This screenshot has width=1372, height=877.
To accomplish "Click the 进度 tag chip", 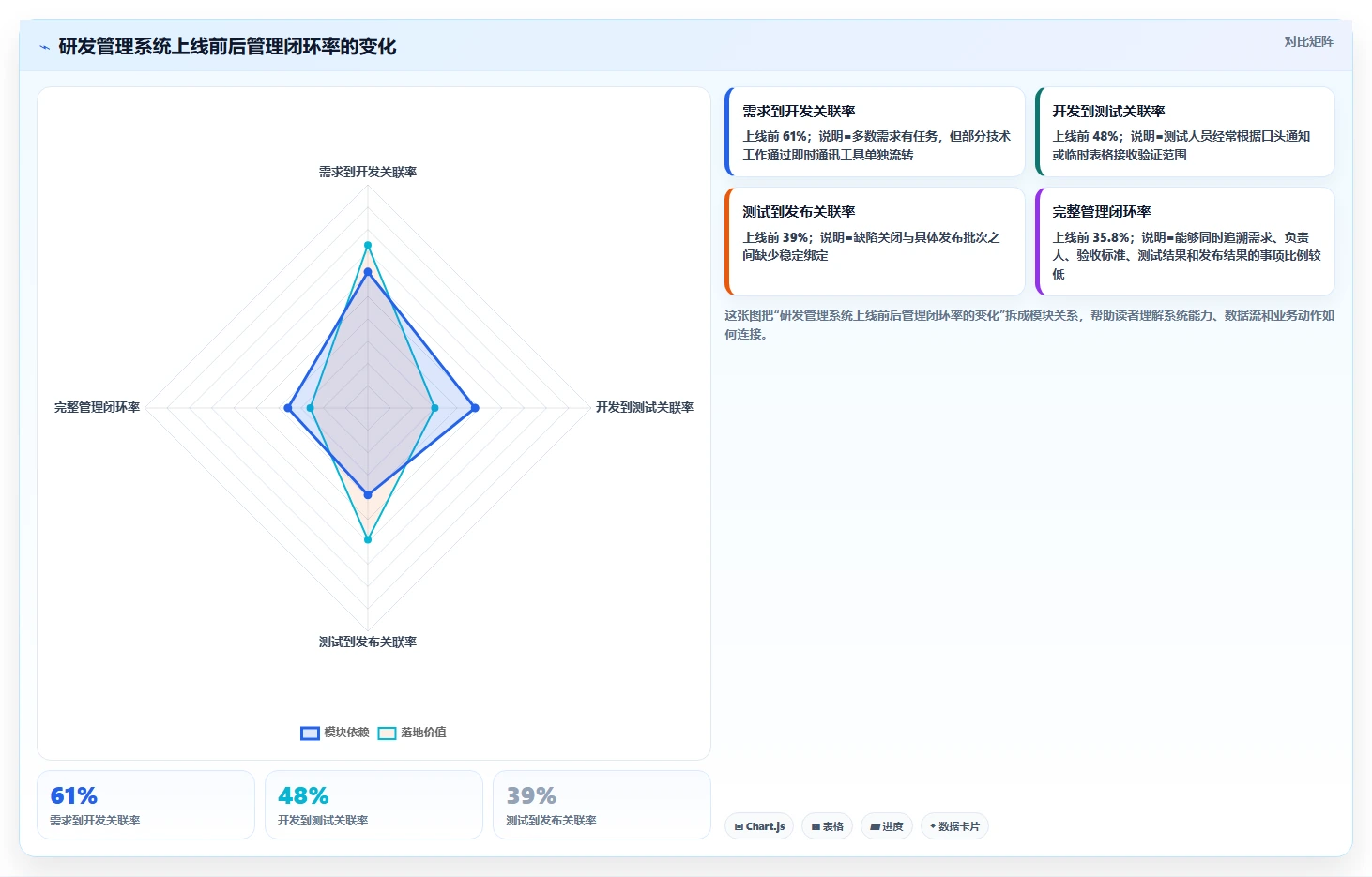I will [x=886, y=826].
